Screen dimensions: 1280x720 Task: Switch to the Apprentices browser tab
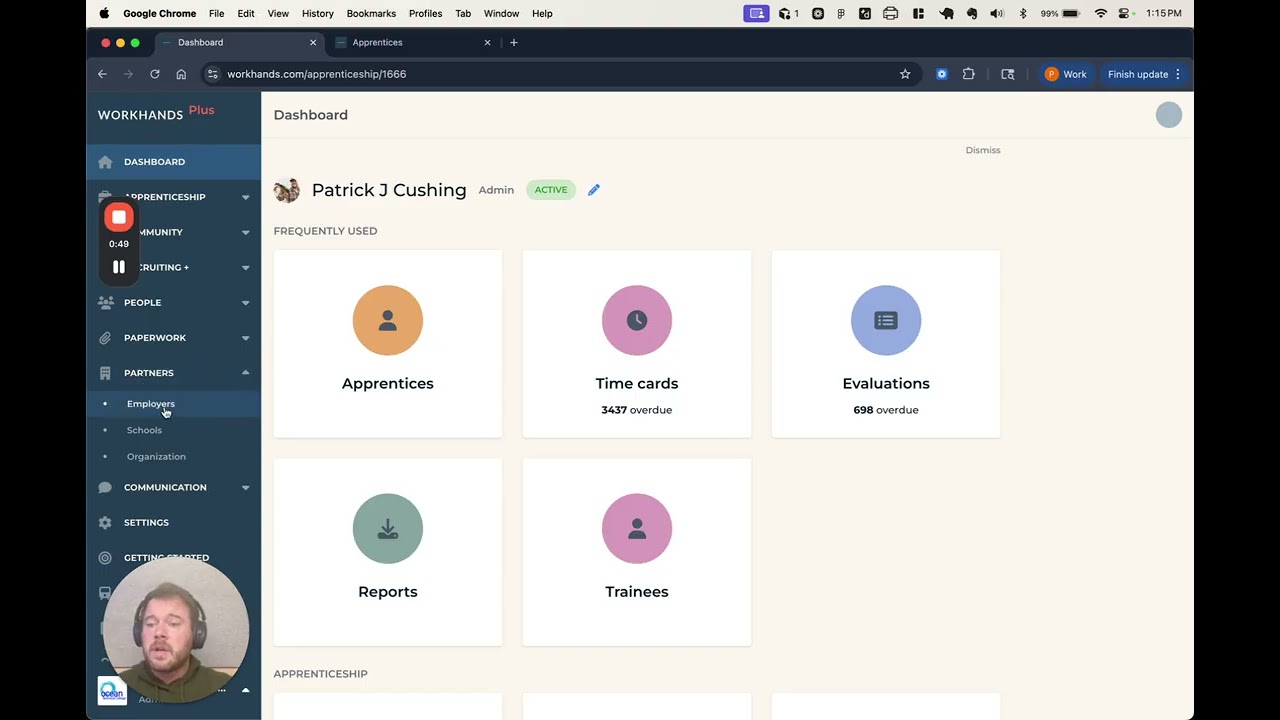pos(415,42)
